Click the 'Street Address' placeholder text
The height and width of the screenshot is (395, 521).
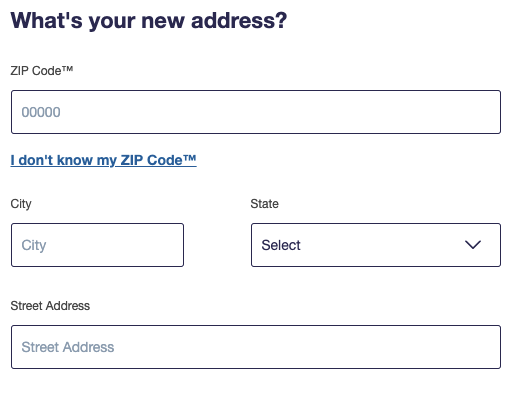pos(68,347)
